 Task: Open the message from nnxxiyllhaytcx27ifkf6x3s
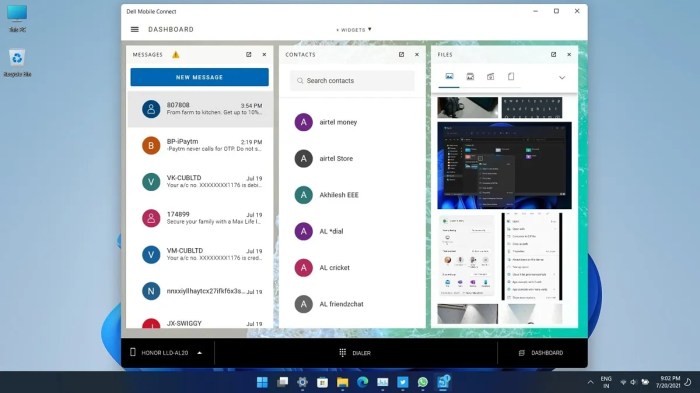[x=200, y=291]
